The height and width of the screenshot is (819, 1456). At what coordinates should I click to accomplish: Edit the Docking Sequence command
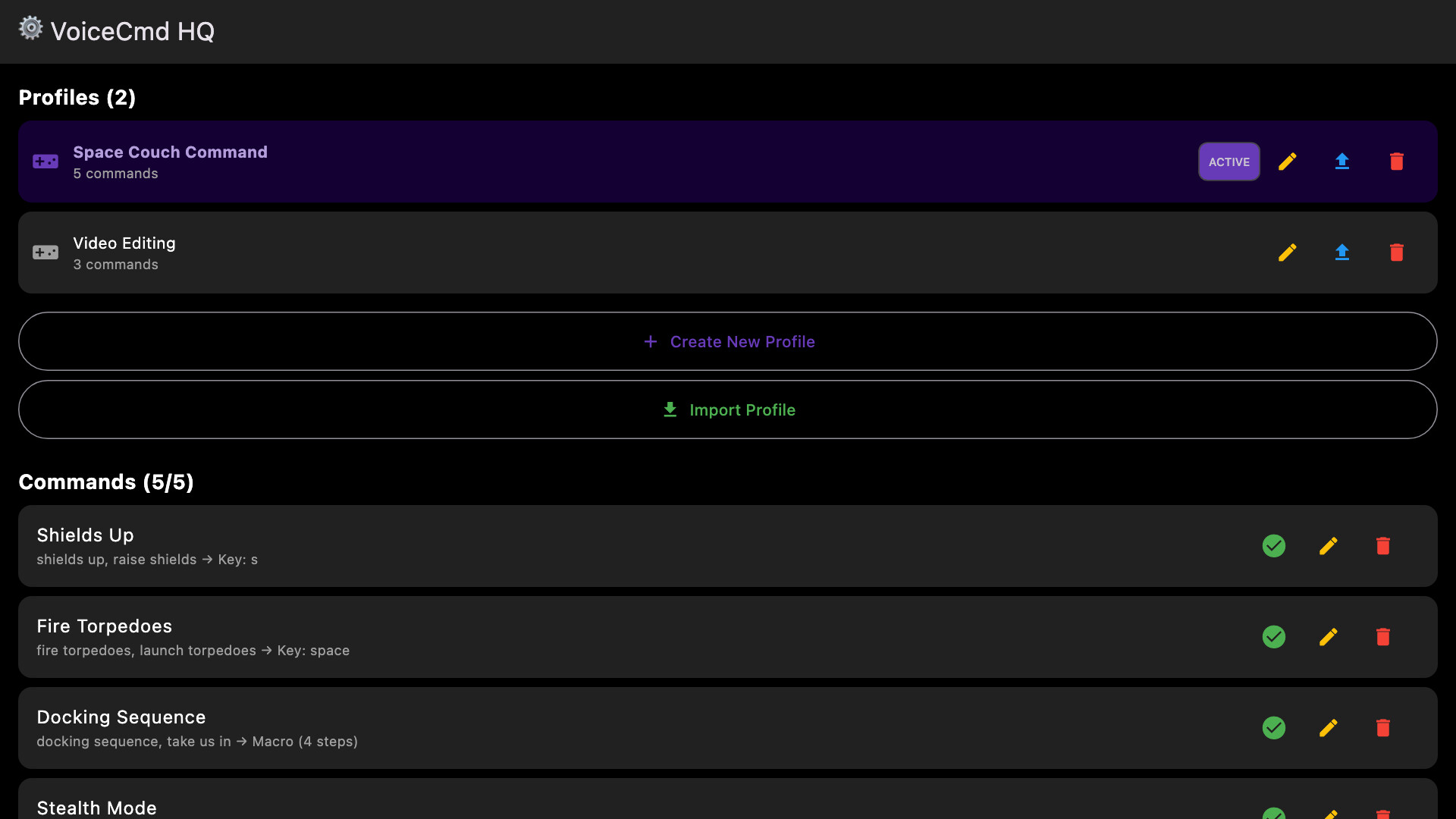pyautogui.click(x=1329, y=728)
